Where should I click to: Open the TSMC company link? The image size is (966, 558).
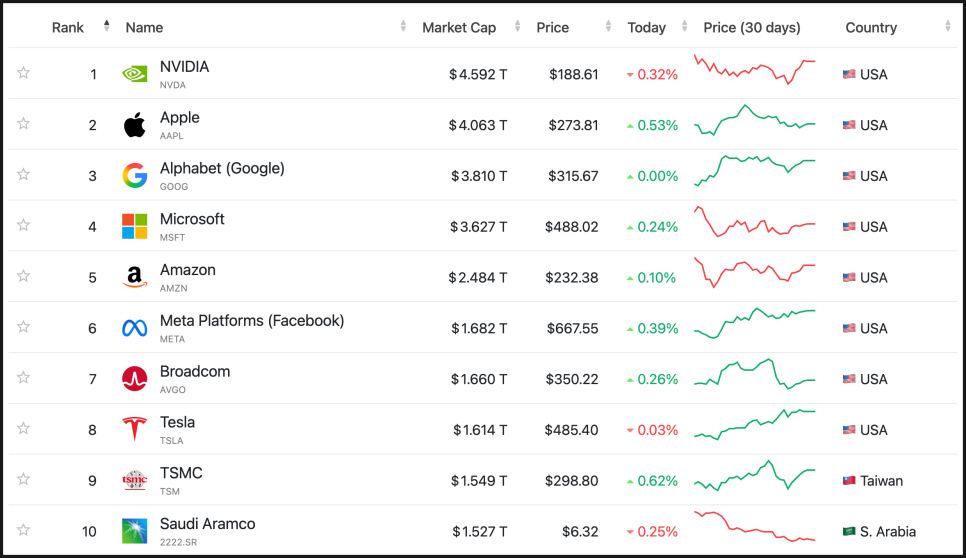click(181, 473)
